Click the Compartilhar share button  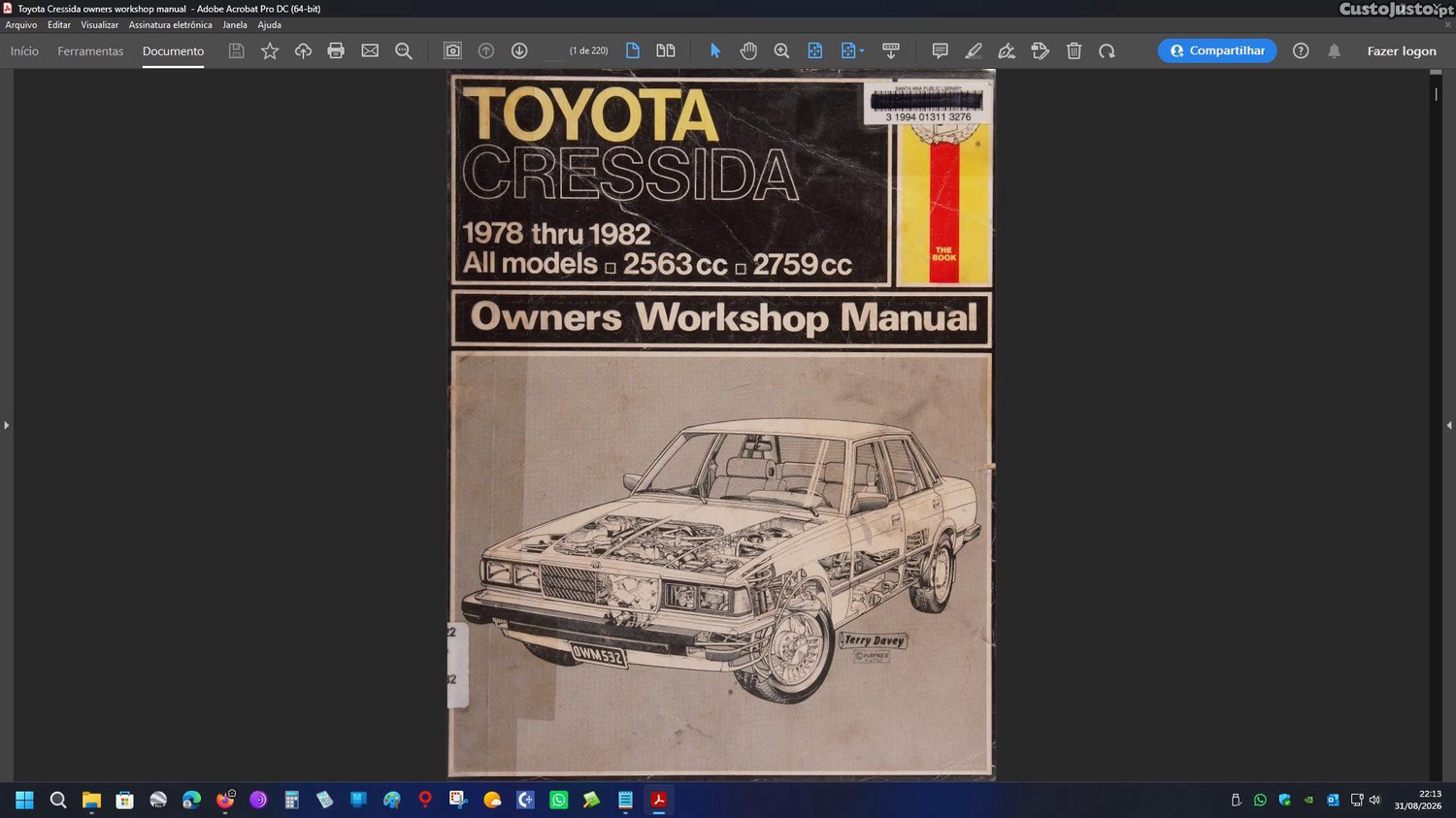coord(1217,50)
